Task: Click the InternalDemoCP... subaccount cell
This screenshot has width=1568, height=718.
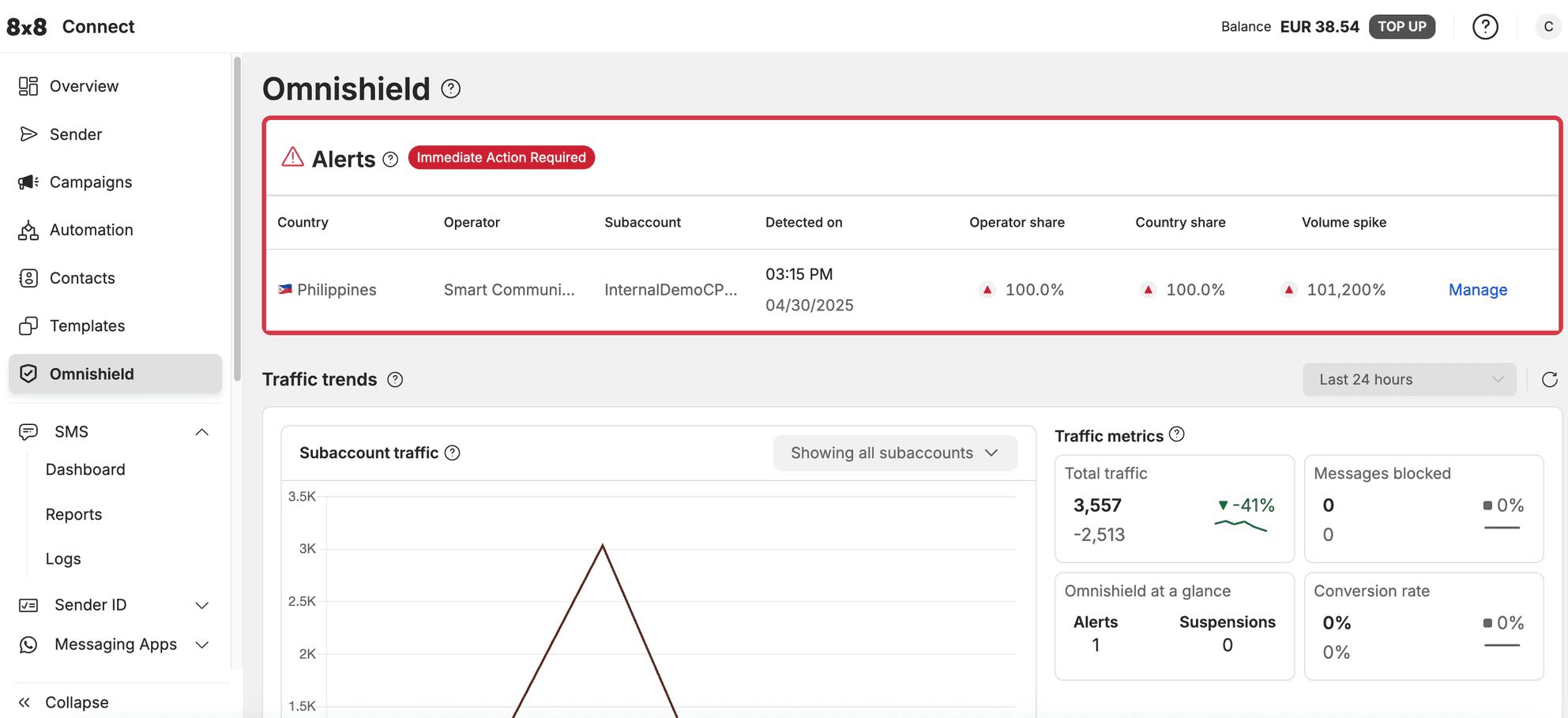Action: coord(671,290)
